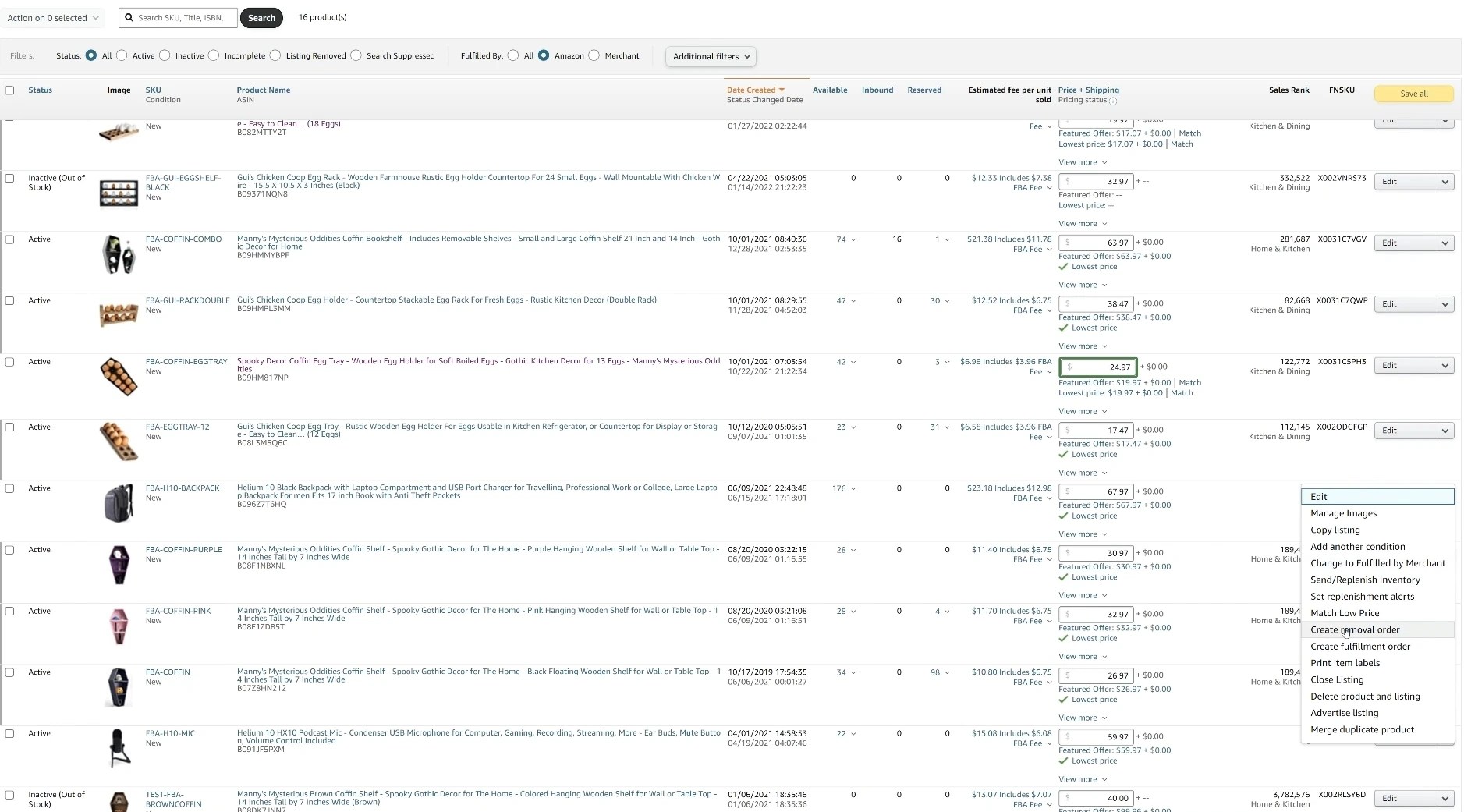The width and height of the screenshot is (1464, 812).
Task: Open the Helium 10 Black Backpack product link
Action: click(x=477, y=491)
